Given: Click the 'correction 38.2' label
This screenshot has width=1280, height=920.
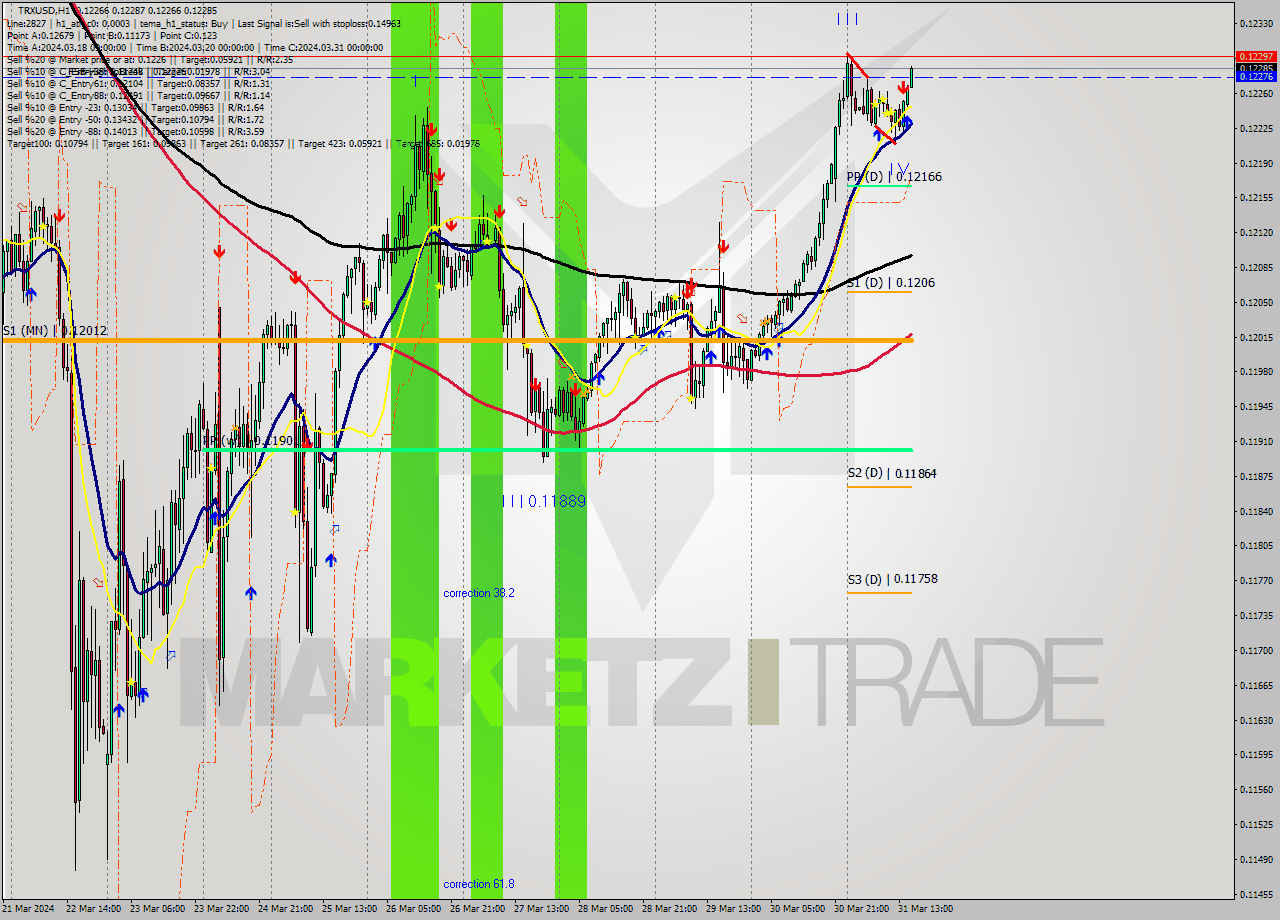Looking at the screenshot, I should 479,593.
